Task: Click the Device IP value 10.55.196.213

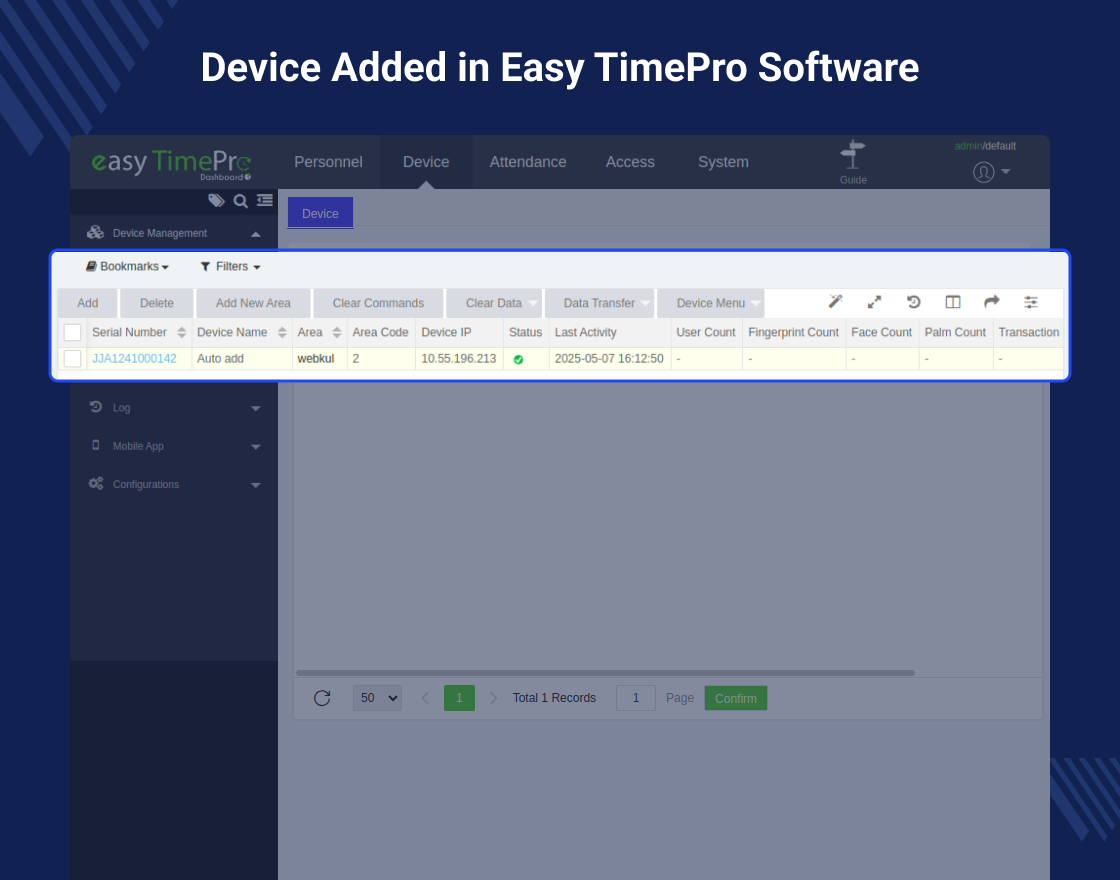Action: pos(459,359)
